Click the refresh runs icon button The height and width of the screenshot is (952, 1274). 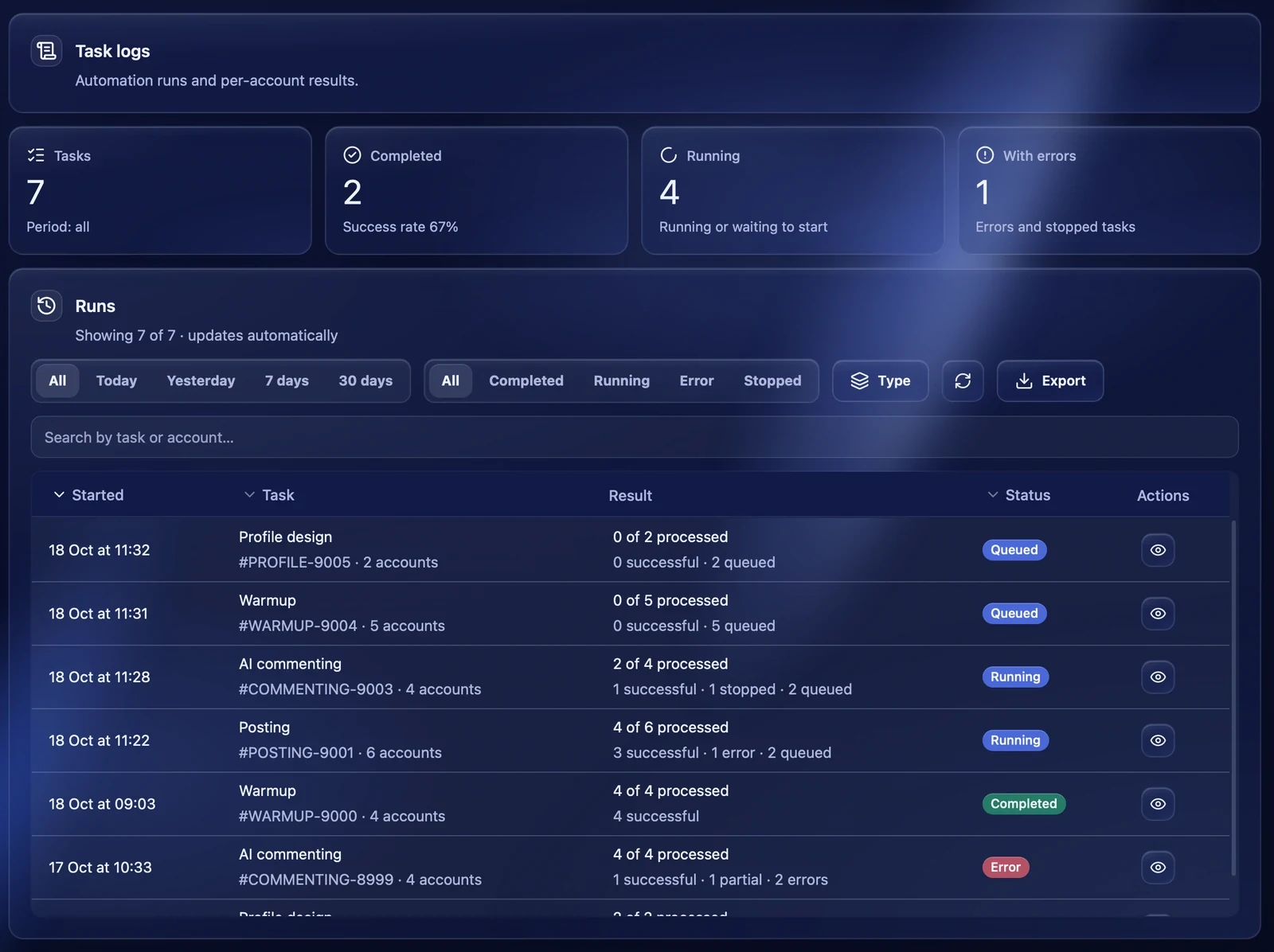click(x=963, y=381)
